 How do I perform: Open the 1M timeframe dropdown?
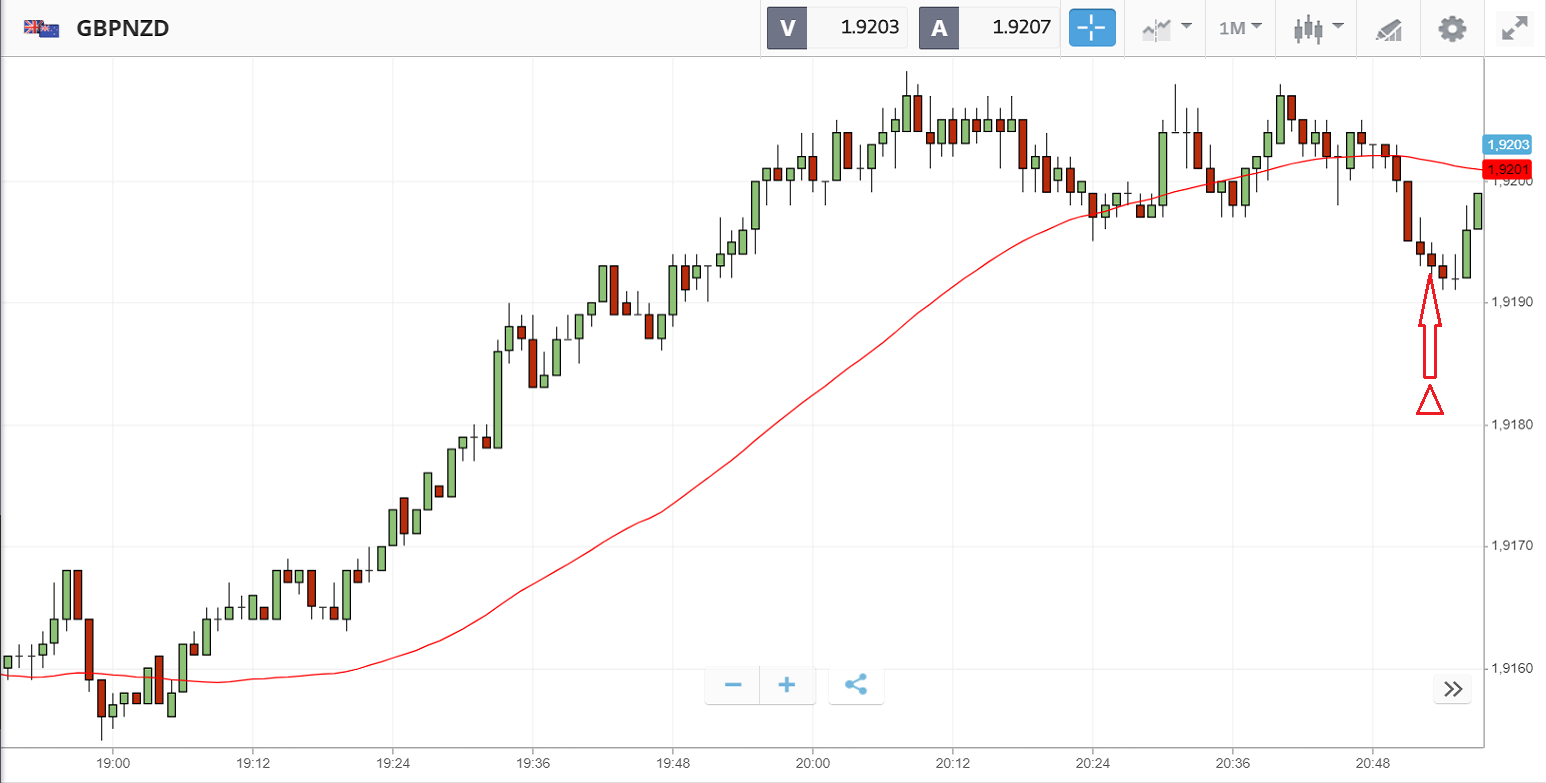coord(1240,28)
